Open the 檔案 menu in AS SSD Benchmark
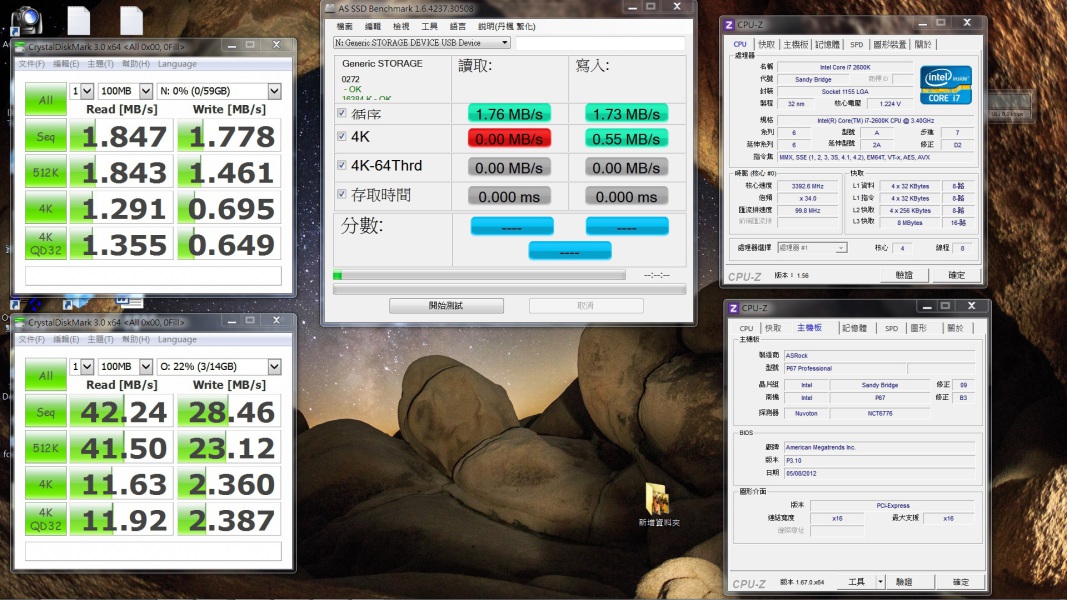This screenshot has height=600, width=1067. [345, 27]
